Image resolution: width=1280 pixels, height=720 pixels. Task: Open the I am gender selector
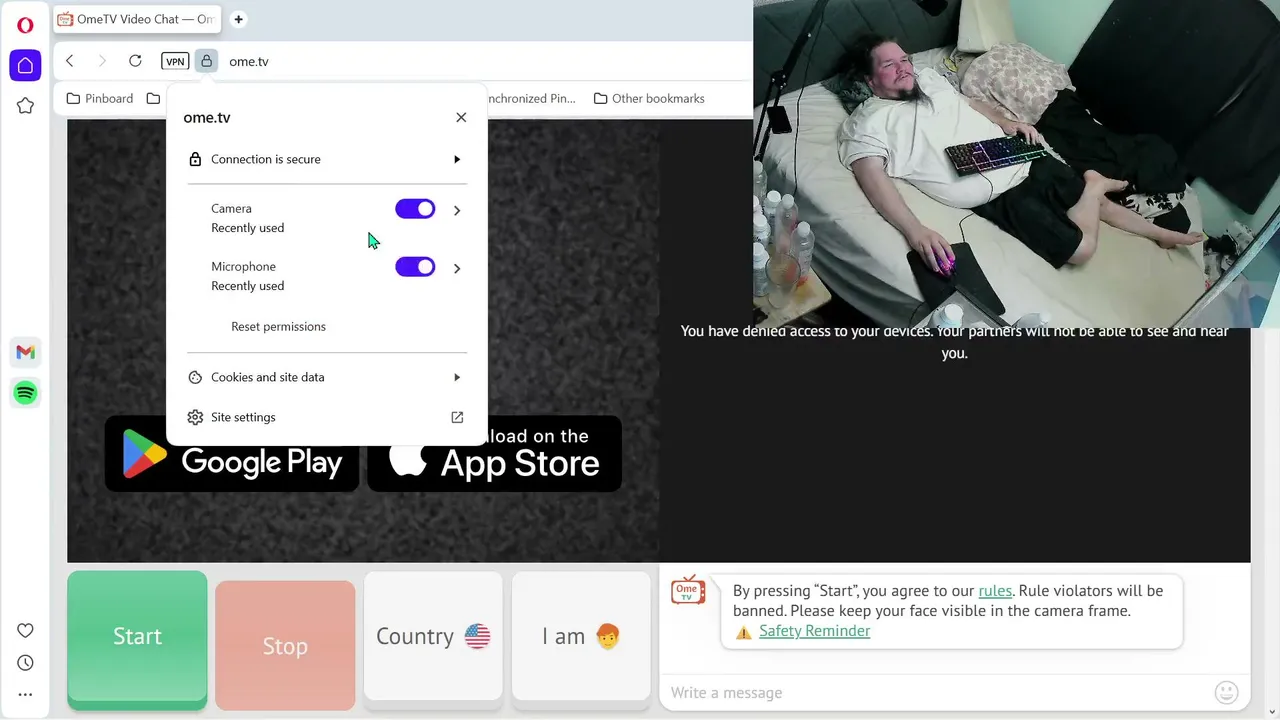pos(581,636)
